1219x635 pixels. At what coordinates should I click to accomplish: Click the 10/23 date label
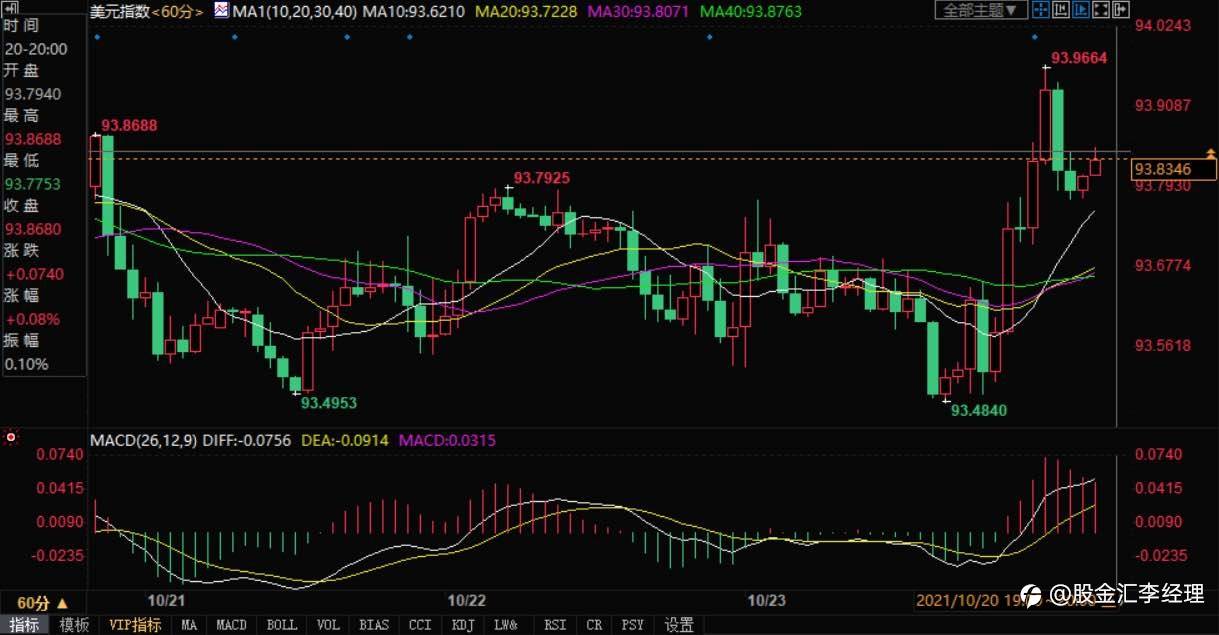tap(767, 600)
